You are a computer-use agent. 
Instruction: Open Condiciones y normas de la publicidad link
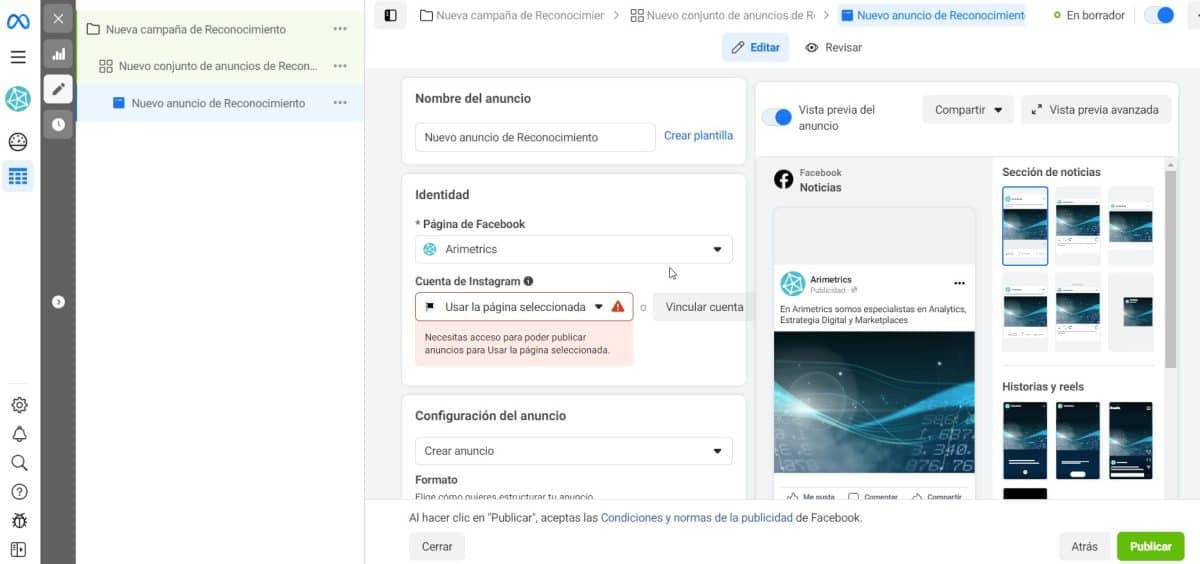(x=697, y=518)
